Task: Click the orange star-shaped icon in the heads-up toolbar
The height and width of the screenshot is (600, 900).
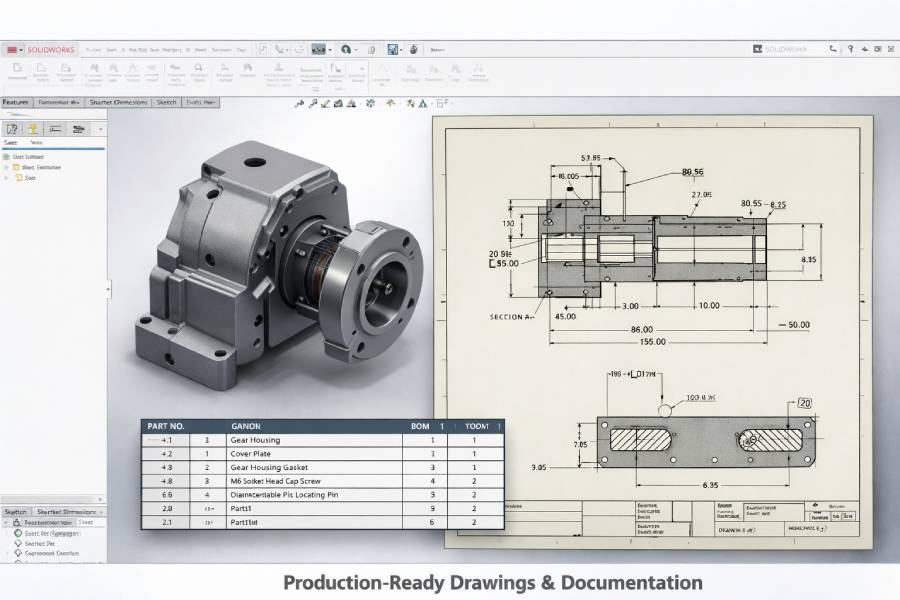Action: [x=391, y=103]
